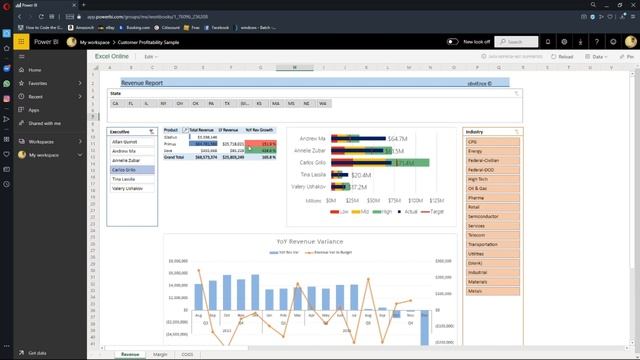Click the Search box in header

click(x=516, y=42)
